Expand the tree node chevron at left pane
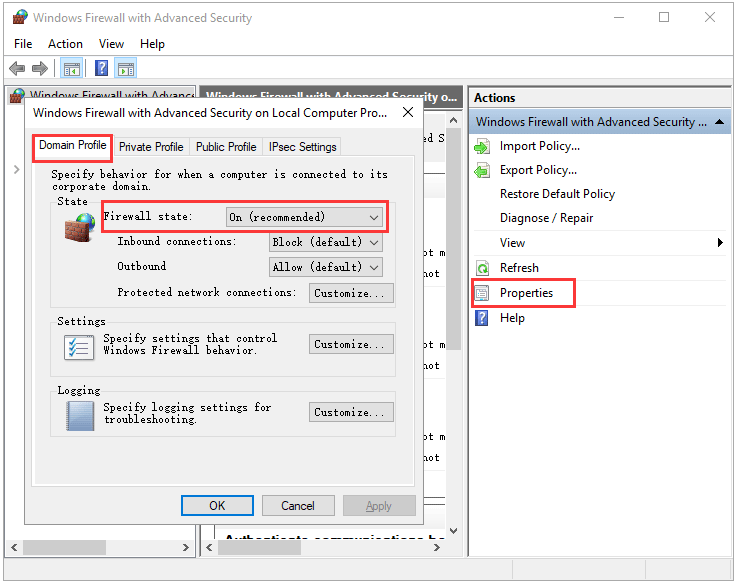740x585 pixels. [17, 169]
